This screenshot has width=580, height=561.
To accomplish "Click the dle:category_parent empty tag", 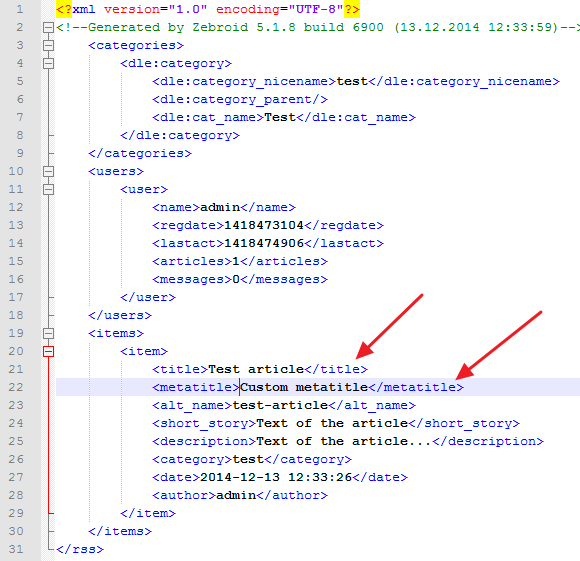I will [x=240, y=99].
